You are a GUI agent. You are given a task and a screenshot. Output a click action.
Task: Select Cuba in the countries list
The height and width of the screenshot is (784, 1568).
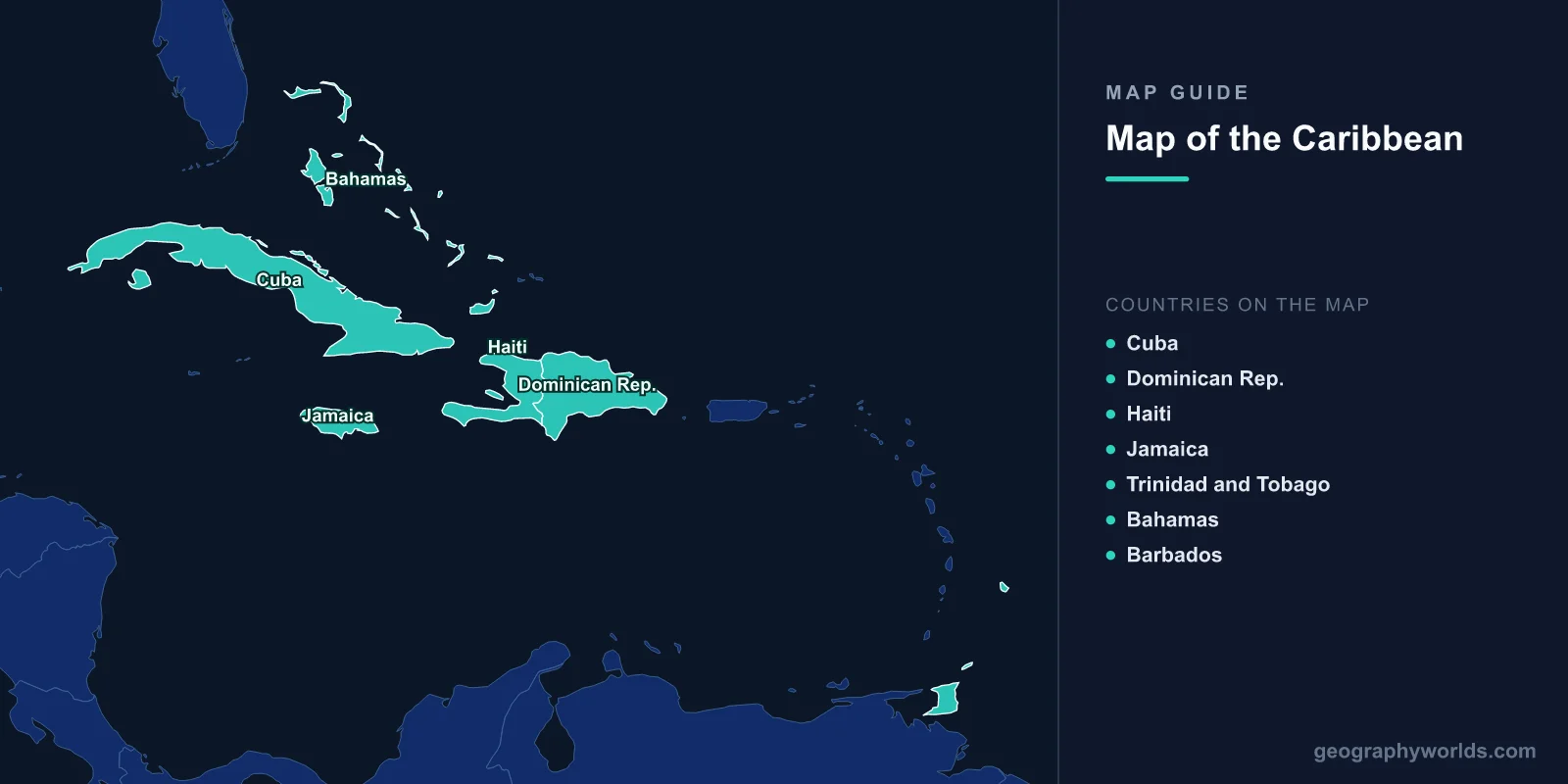coord(1151,343)
